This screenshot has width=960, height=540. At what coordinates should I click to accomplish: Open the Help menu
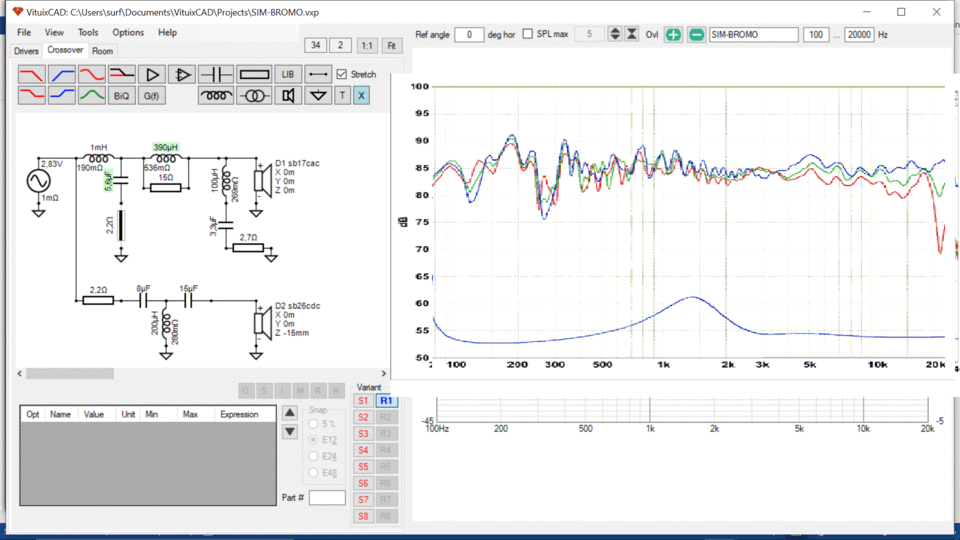click(x=167, y=32)
